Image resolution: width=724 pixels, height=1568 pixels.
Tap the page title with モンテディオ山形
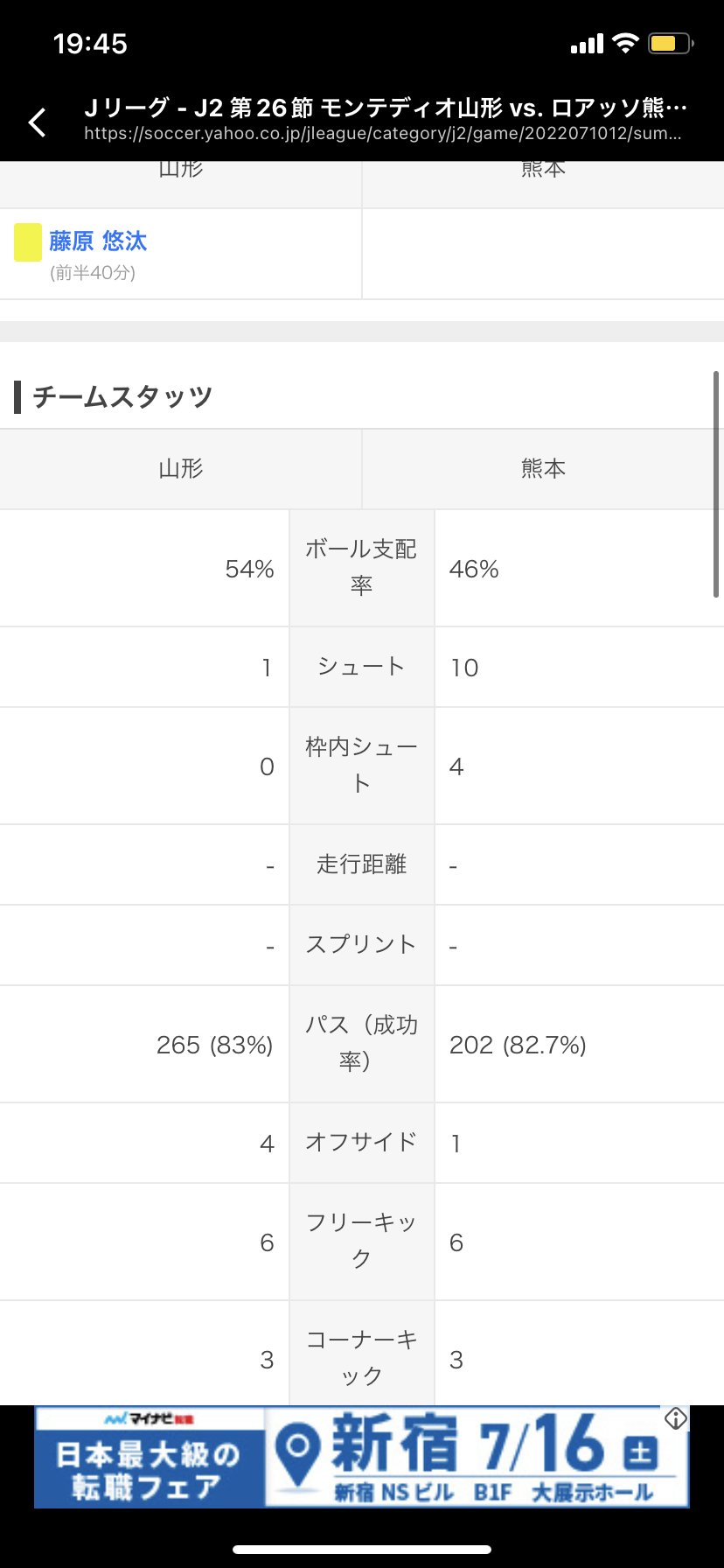coord(386,108)
